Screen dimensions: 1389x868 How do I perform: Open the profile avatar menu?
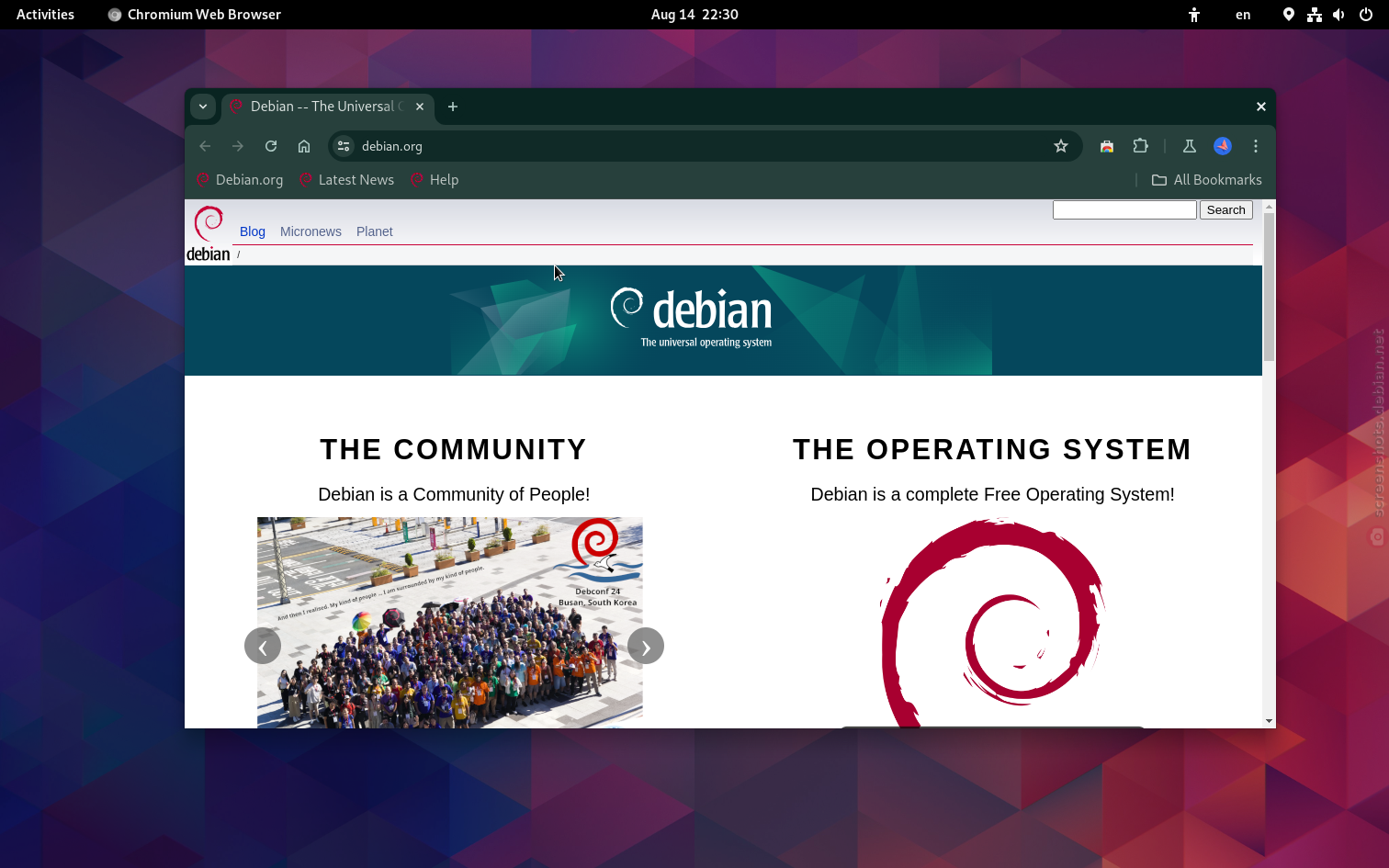click(1223, 146)
